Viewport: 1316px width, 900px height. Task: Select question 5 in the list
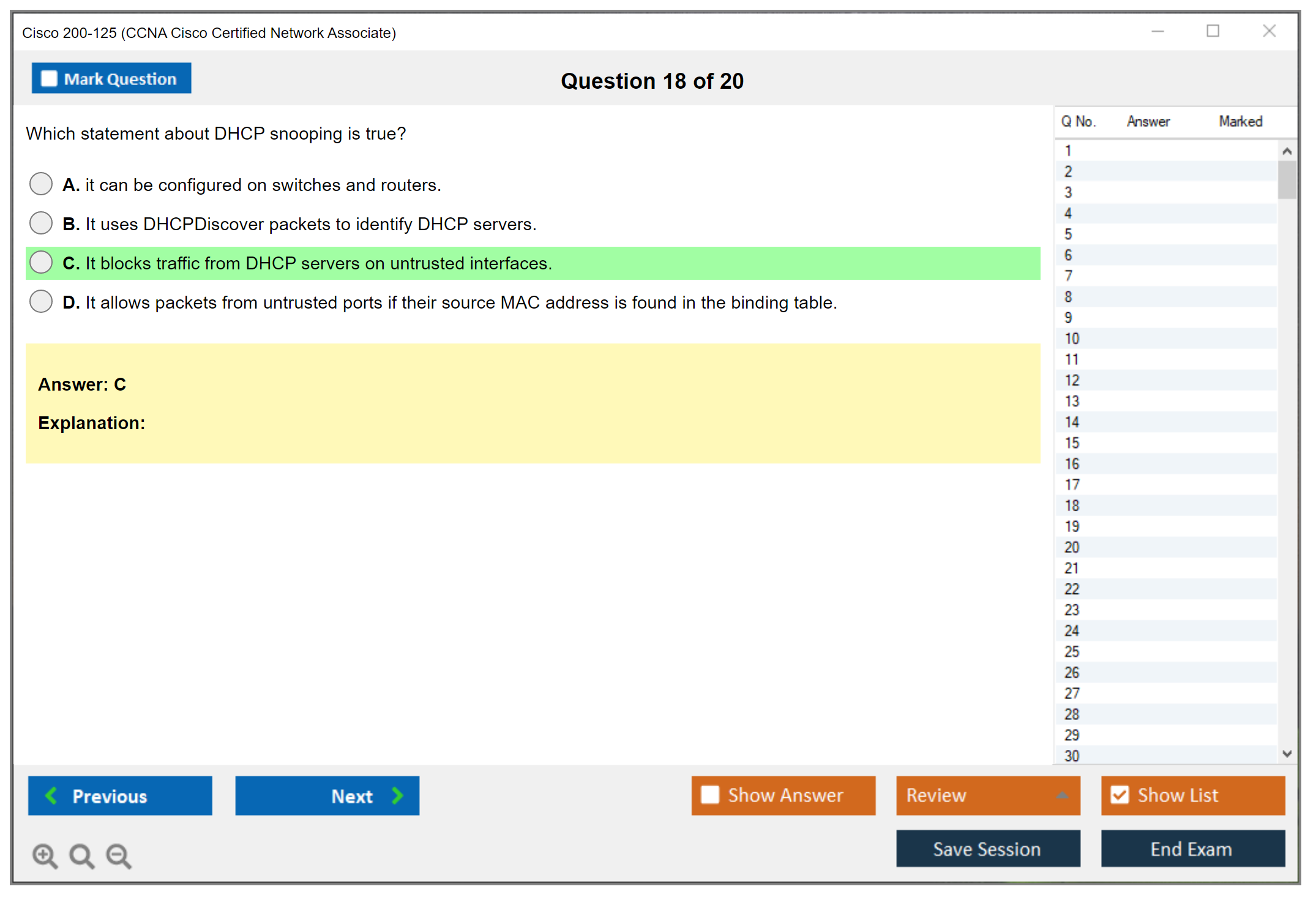(1068, 234)
